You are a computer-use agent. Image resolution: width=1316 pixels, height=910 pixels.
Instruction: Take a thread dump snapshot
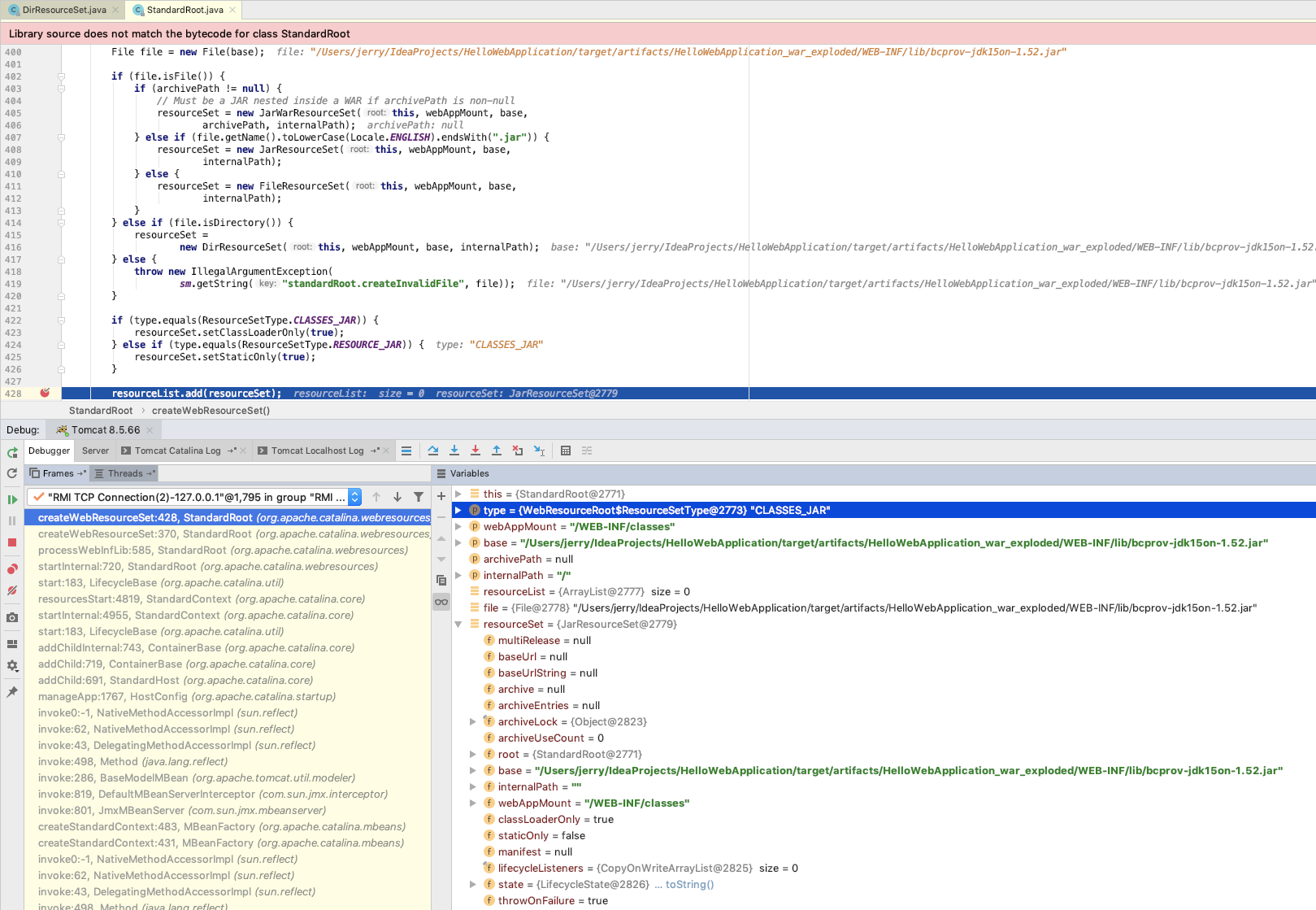point(12,617)
